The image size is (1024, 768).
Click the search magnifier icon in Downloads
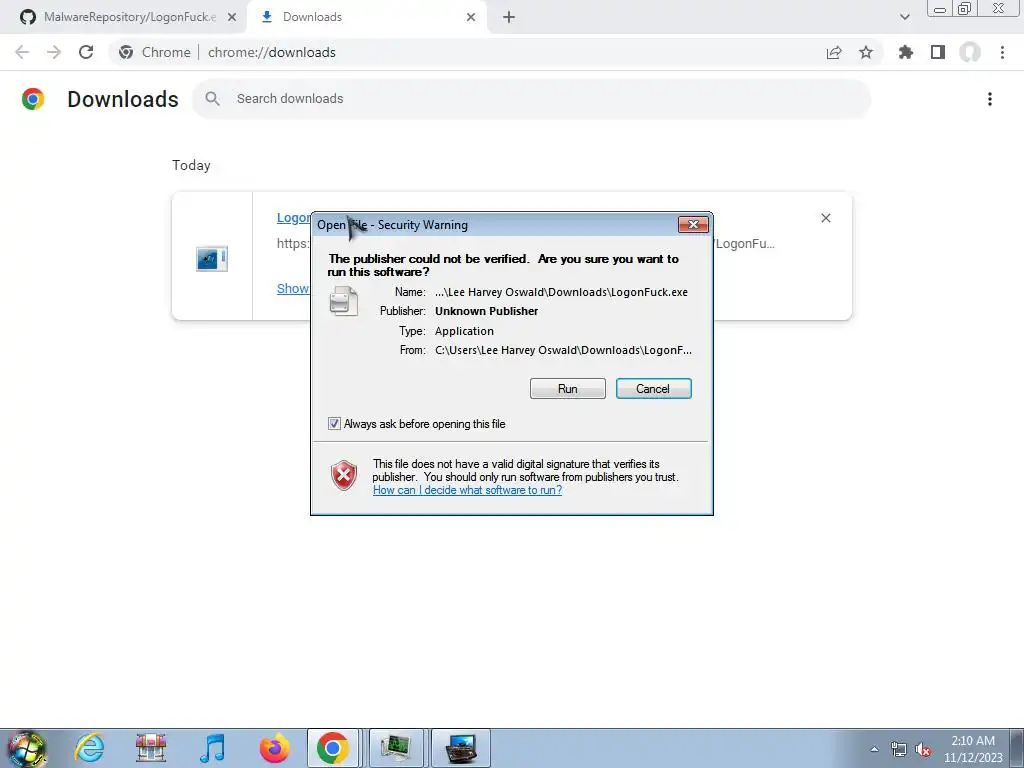(x=212, y=99)
